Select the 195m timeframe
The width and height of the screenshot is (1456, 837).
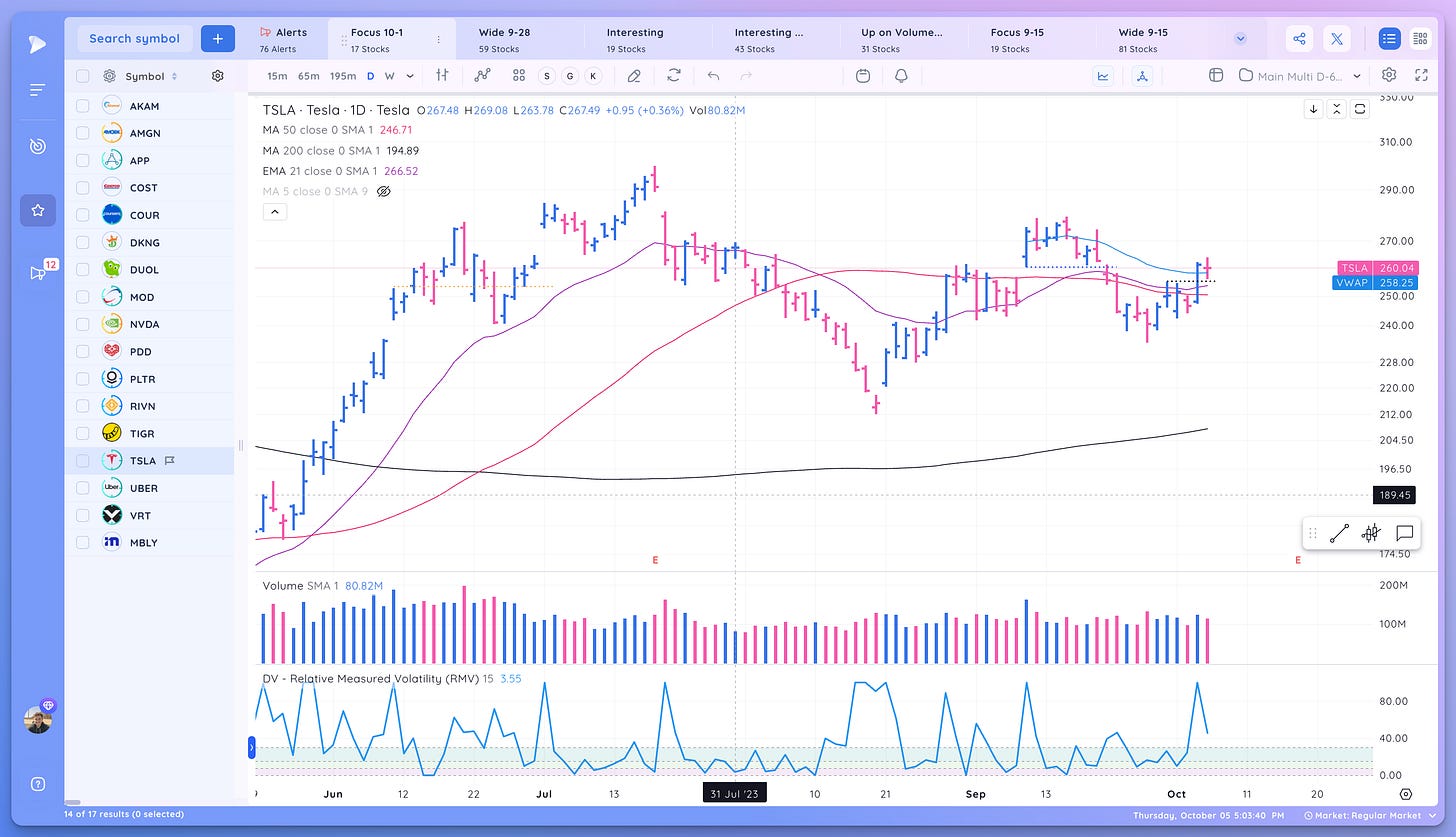tap(342, 76)
